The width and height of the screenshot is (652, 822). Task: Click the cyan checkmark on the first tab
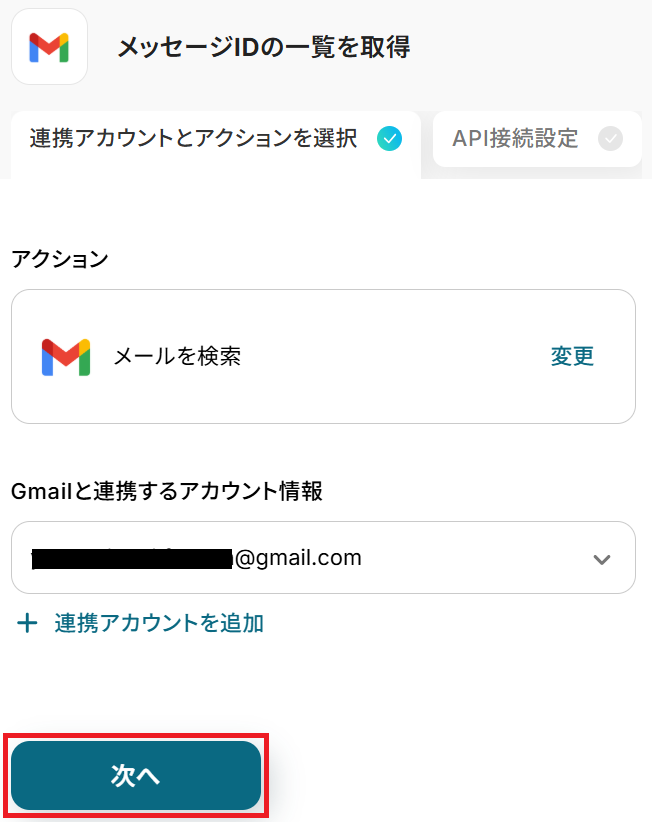tap(389, 139)
